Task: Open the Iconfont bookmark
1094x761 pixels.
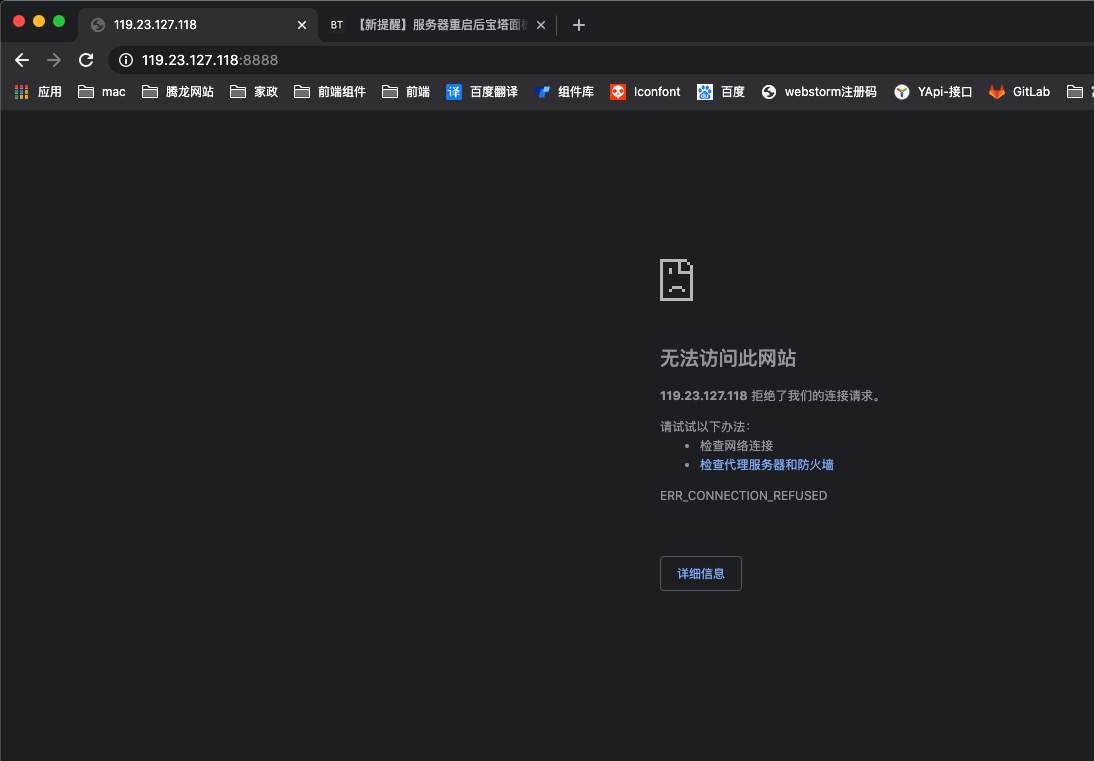Action: click(x=645, y=92)
